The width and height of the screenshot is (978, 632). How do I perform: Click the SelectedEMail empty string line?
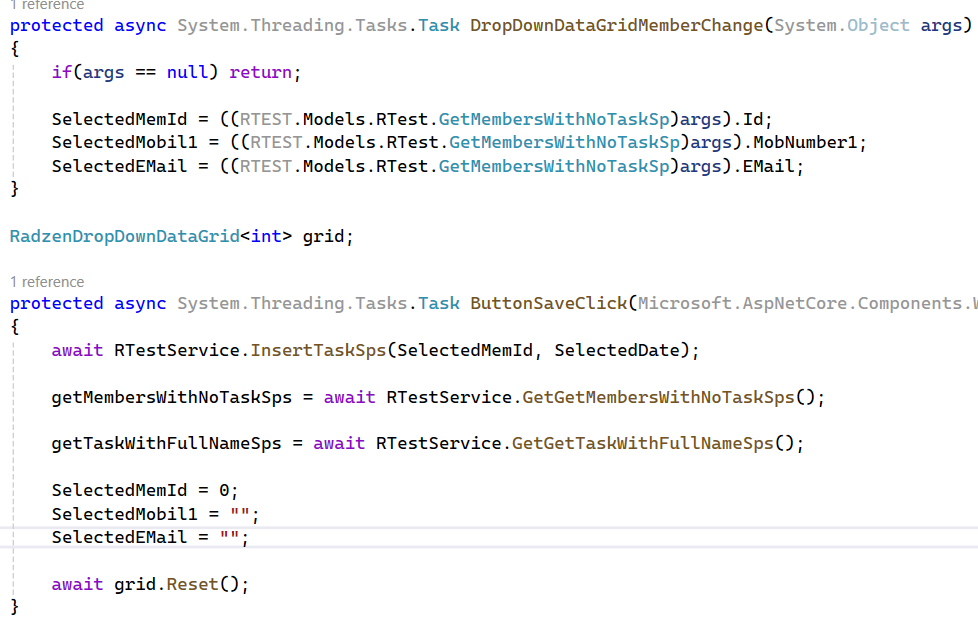click(150, 538)
